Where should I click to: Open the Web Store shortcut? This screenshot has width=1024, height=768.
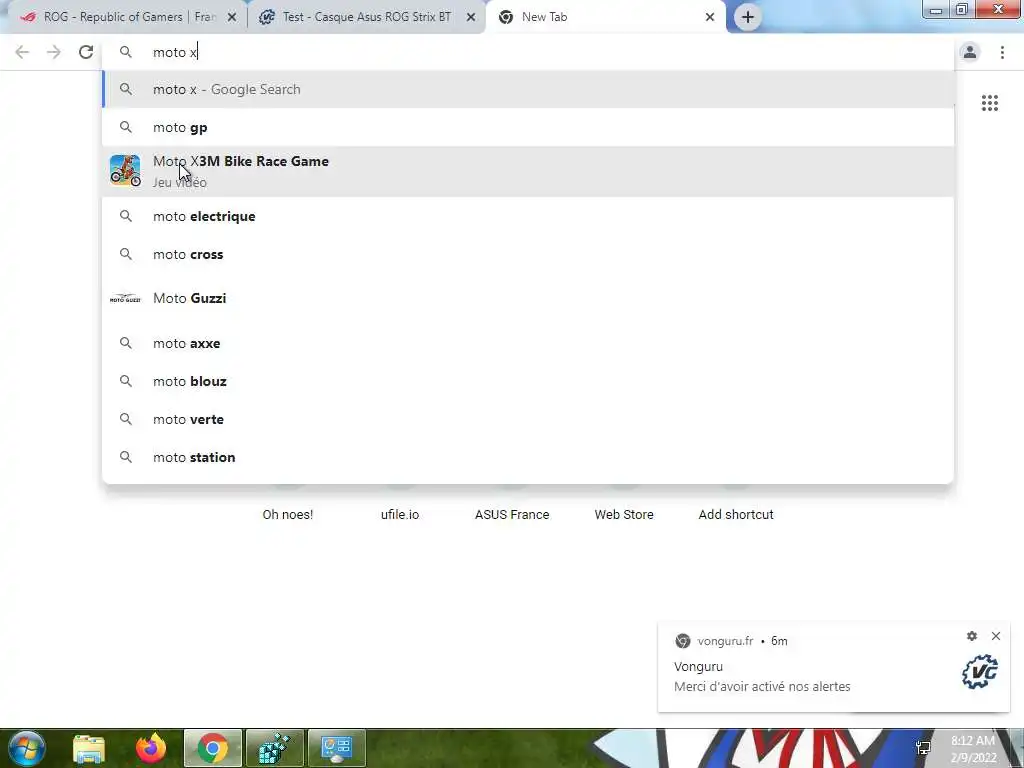624,515
